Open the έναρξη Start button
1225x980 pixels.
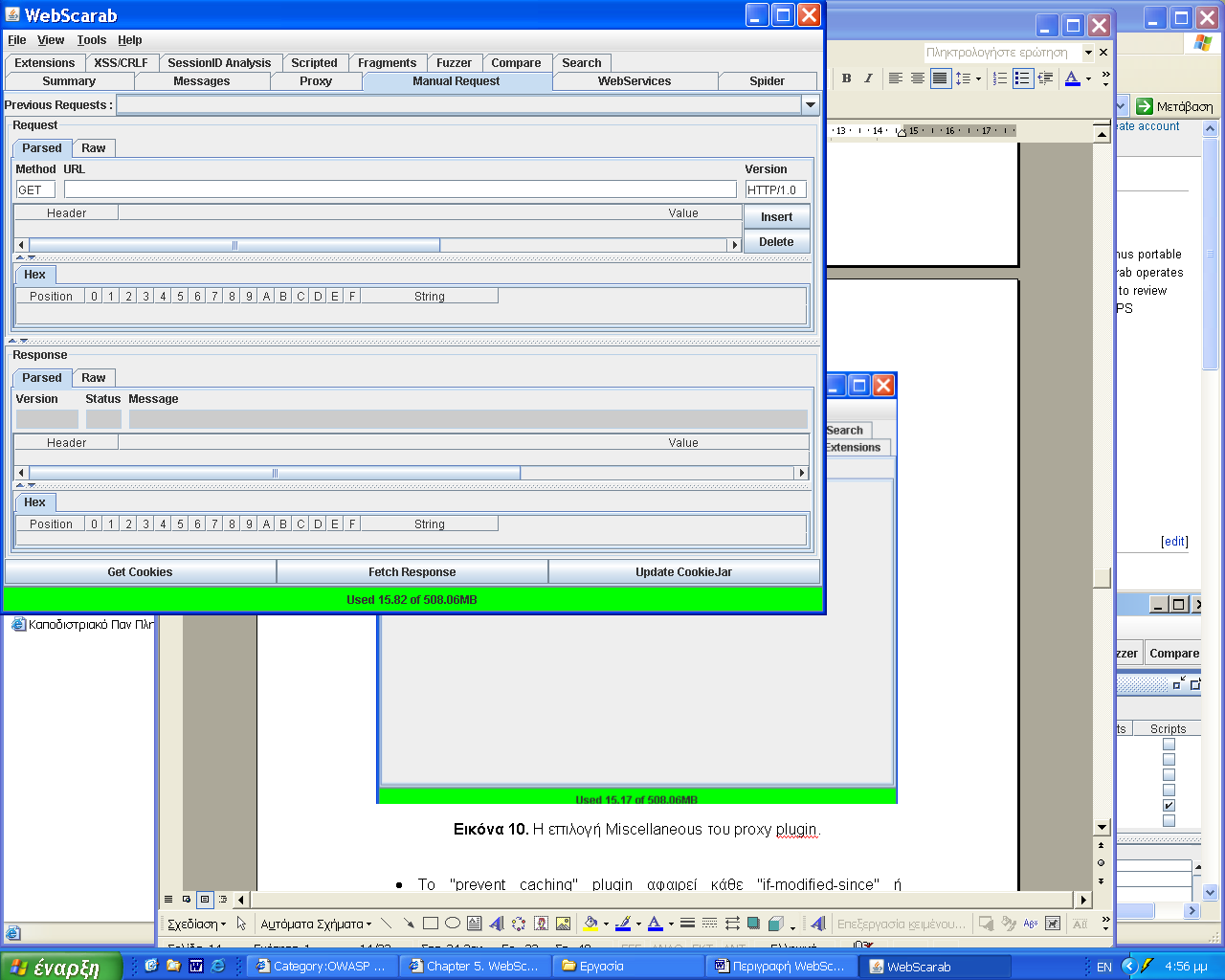coord(61,967)
